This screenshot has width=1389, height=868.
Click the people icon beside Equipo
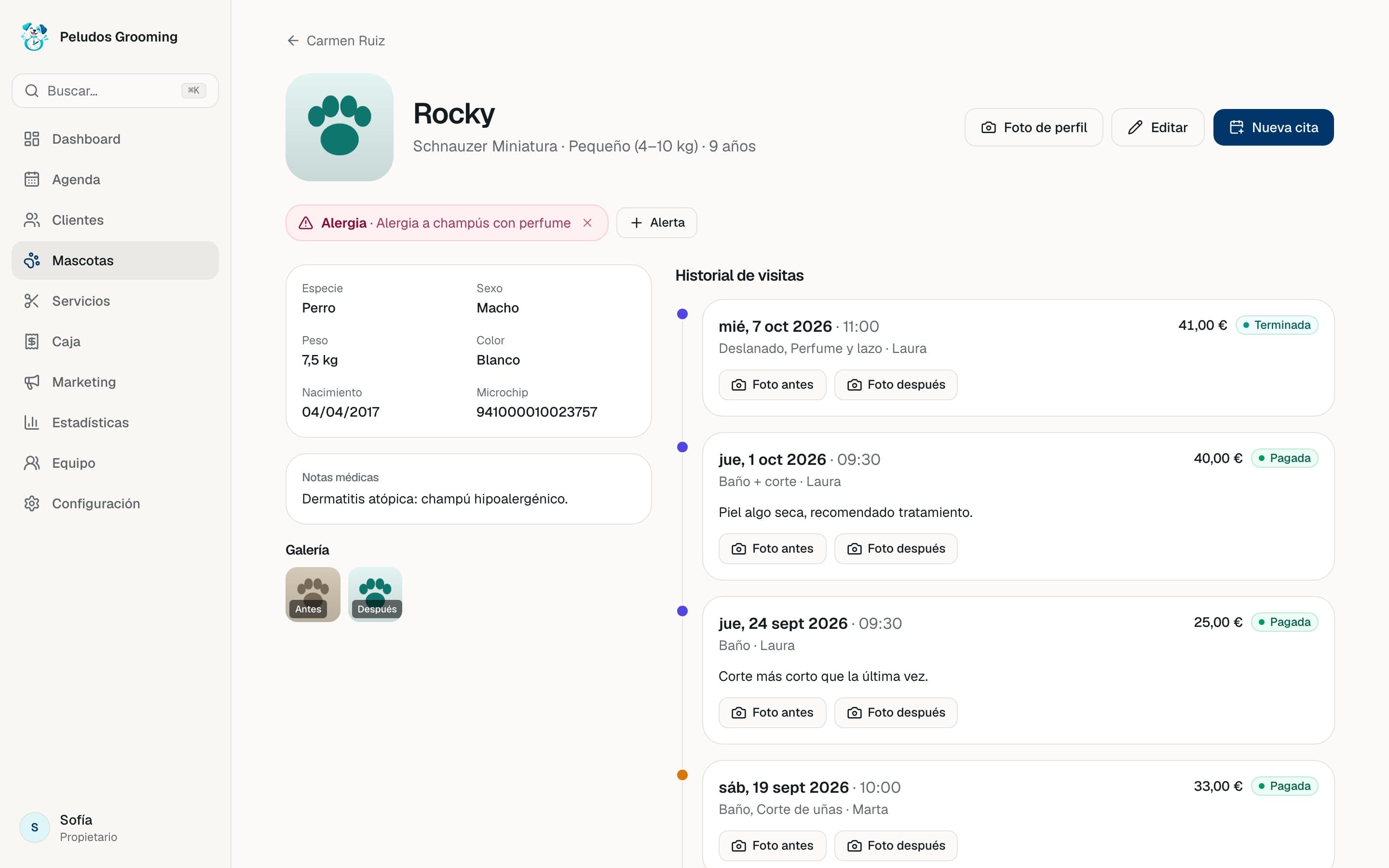point(31,463)
